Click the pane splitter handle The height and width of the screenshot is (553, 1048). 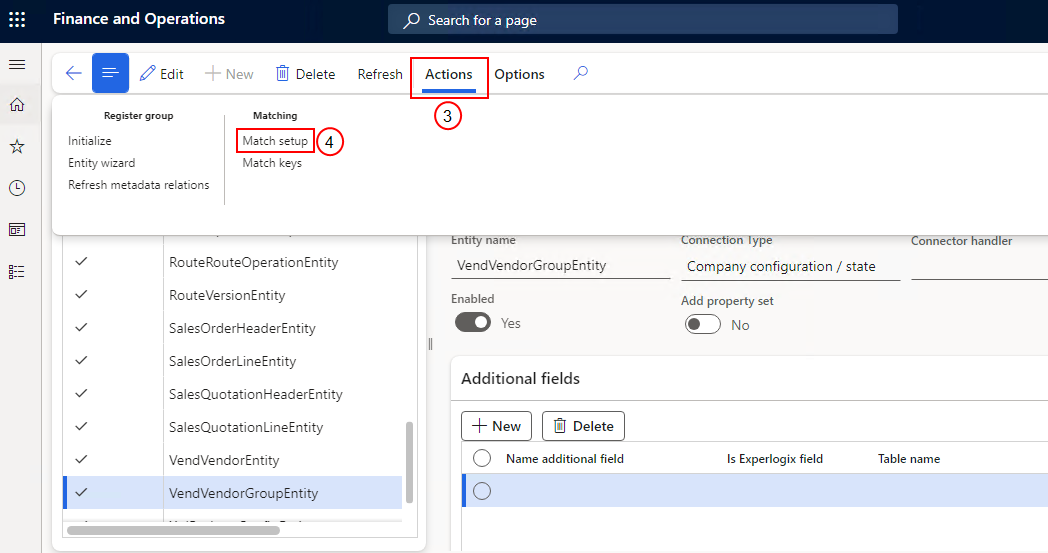pos(430,344)
